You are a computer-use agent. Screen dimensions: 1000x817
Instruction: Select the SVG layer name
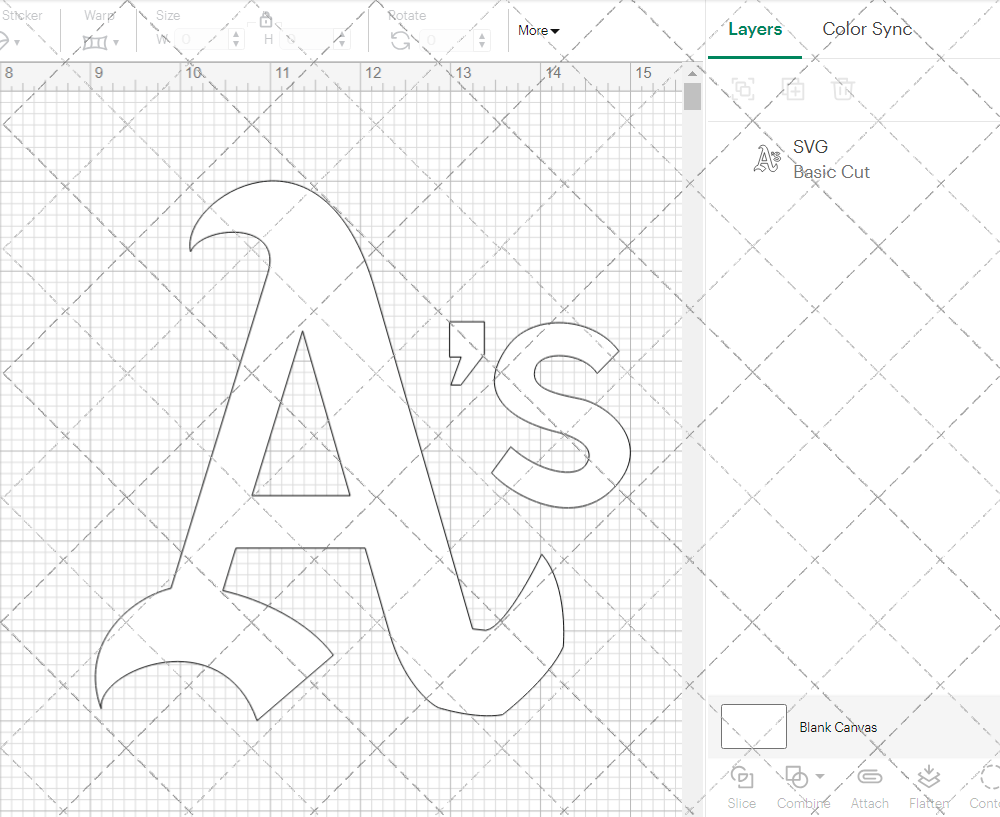(810, 147)
